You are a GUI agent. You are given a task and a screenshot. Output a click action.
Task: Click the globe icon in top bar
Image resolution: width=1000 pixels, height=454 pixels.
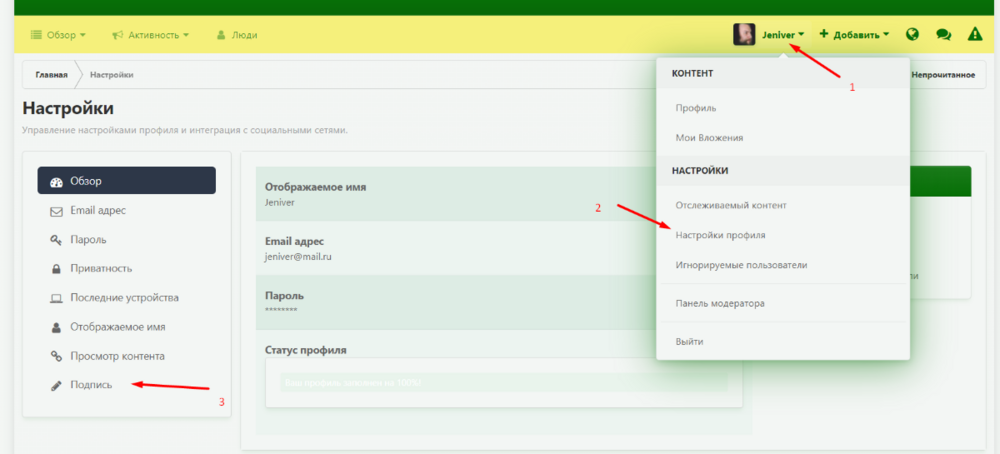(912, 34)
